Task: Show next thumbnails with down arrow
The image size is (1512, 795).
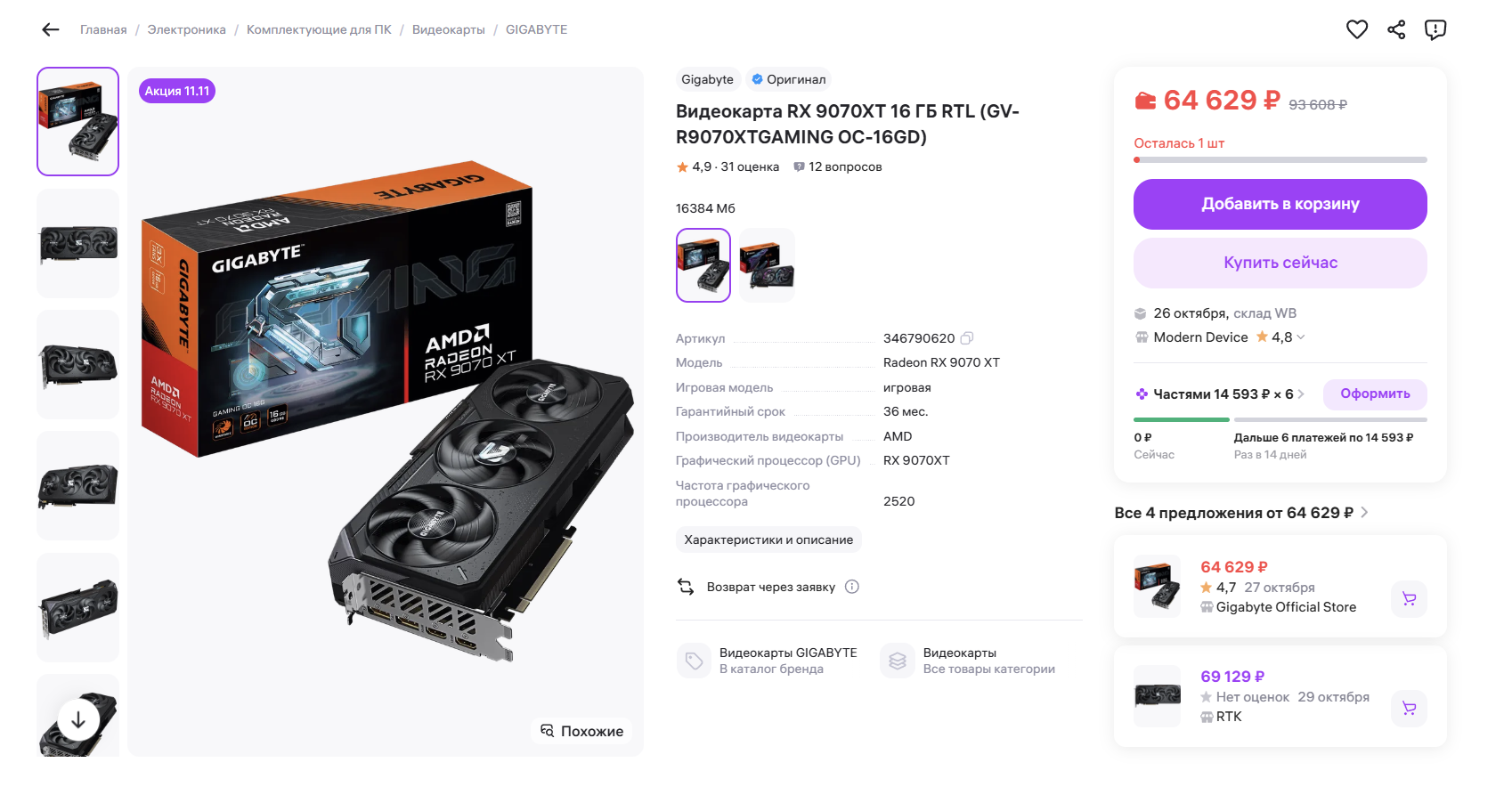Action: 78,719
